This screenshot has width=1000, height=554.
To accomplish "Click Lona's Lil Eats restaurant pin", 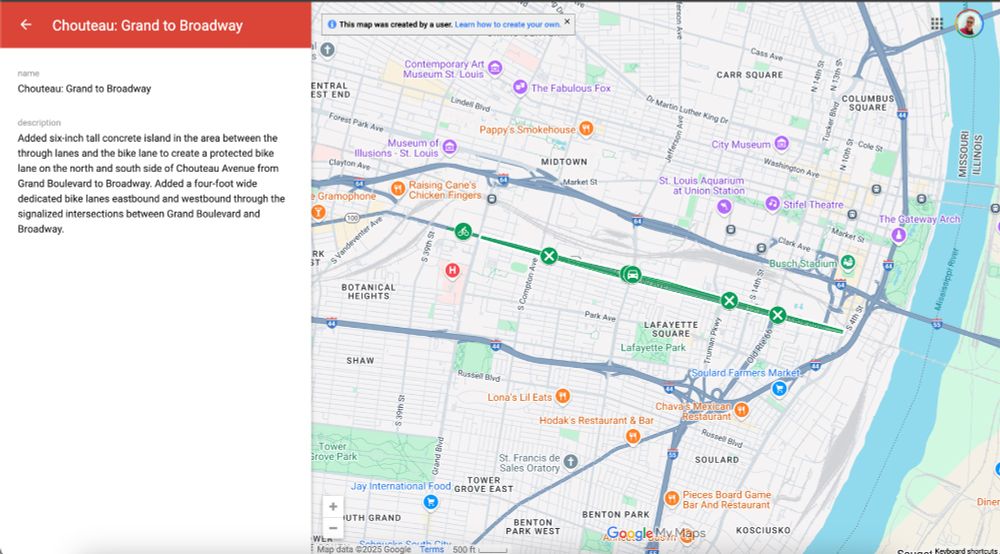I will [x=562, y=397].
